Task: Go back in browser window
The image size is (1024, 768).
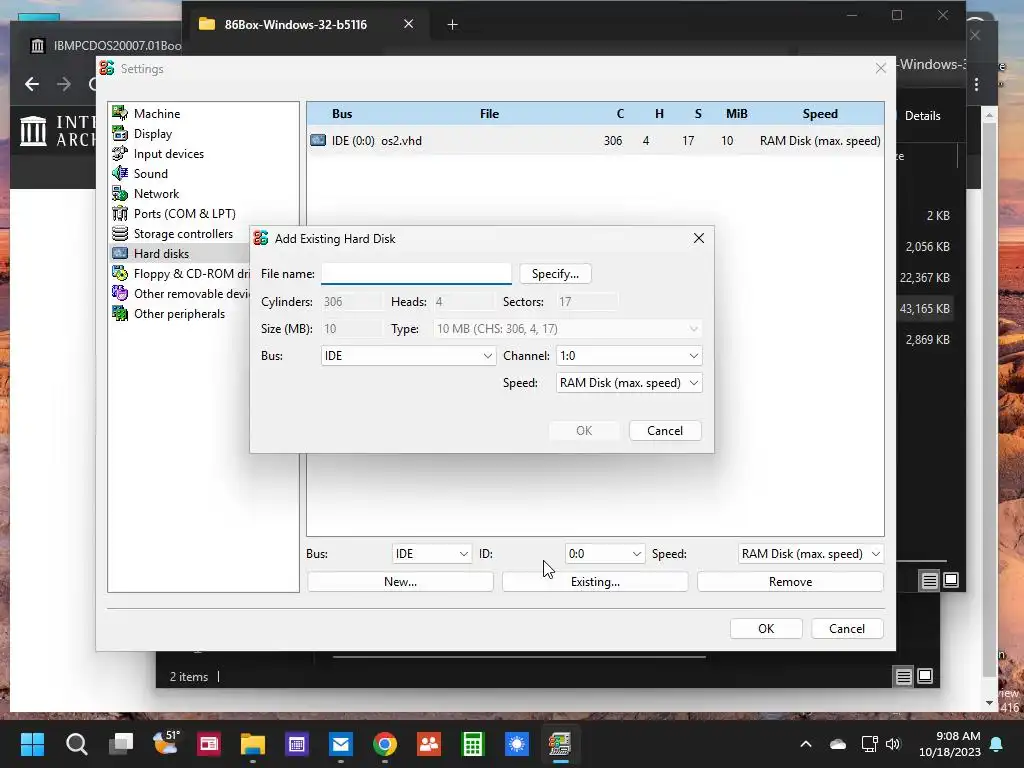Action: coord(31,84)
